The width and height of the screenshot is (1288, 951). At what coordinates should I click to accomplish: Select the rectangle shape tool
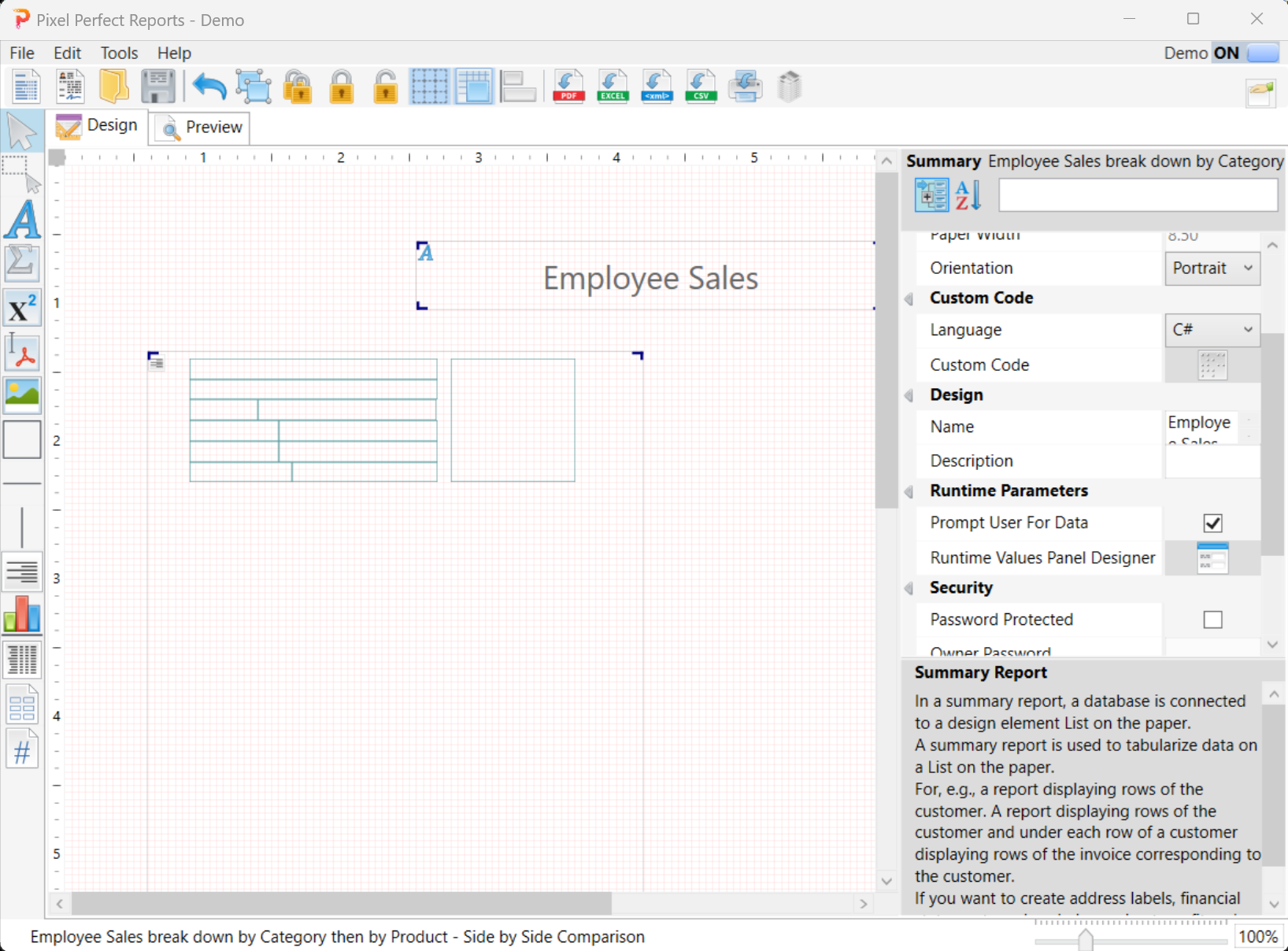coord(22,439)
